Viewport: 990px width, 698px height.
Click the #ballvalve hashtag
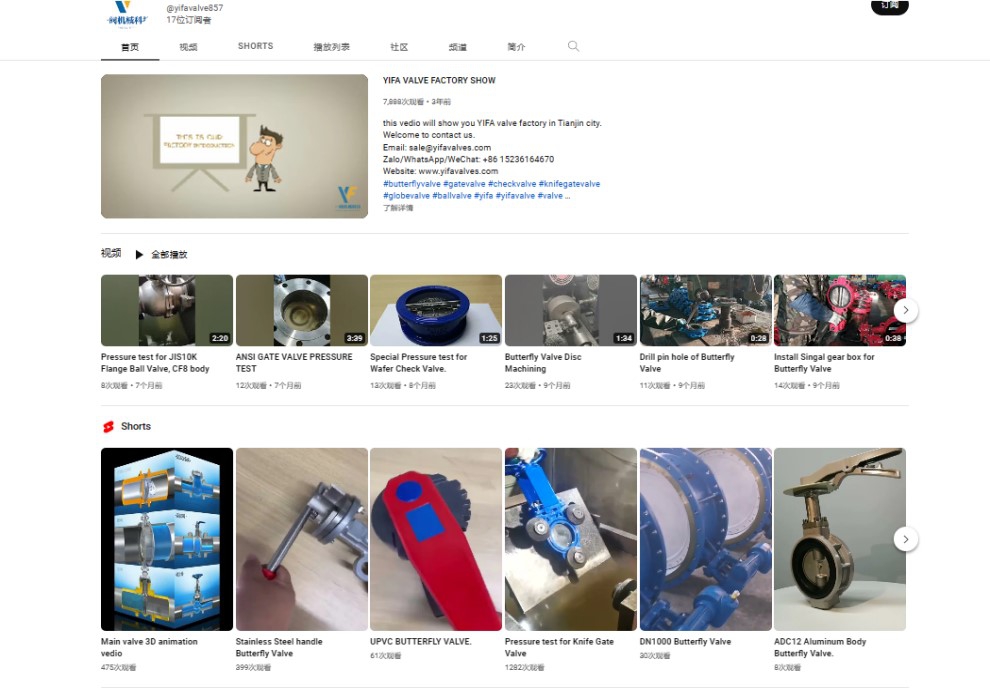coord(451,196)
